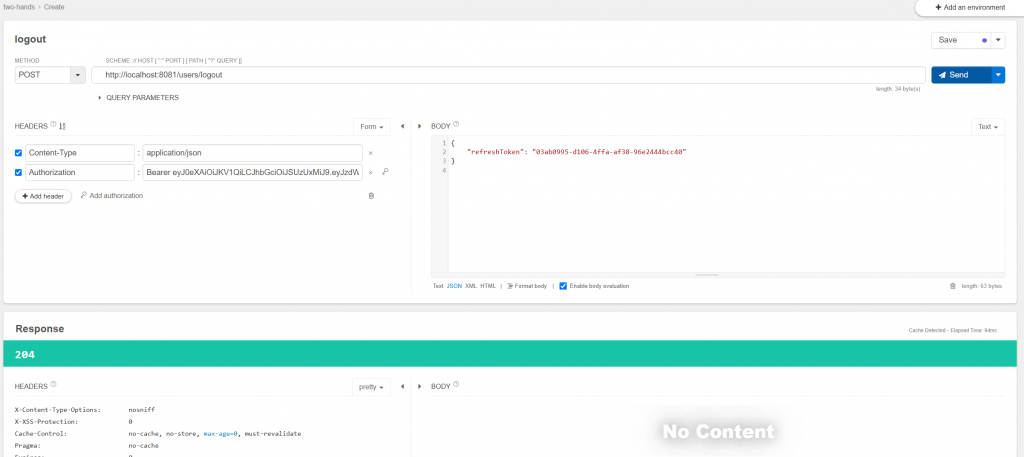Open help icon beside request HEADERS label

tap(53, 125)
